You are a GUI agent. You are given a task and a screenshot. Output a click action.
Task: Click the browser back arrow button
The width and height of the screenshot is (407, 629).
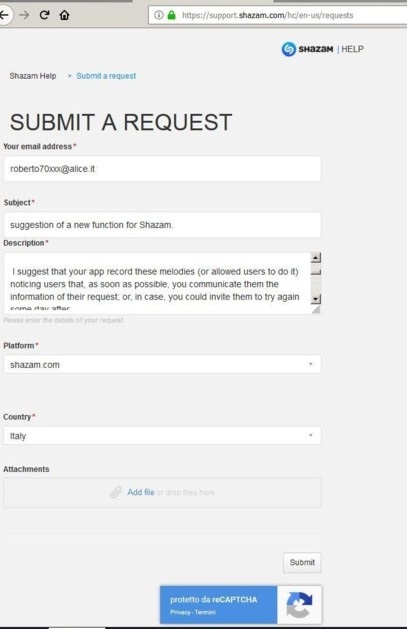click(x=5, y=15)
